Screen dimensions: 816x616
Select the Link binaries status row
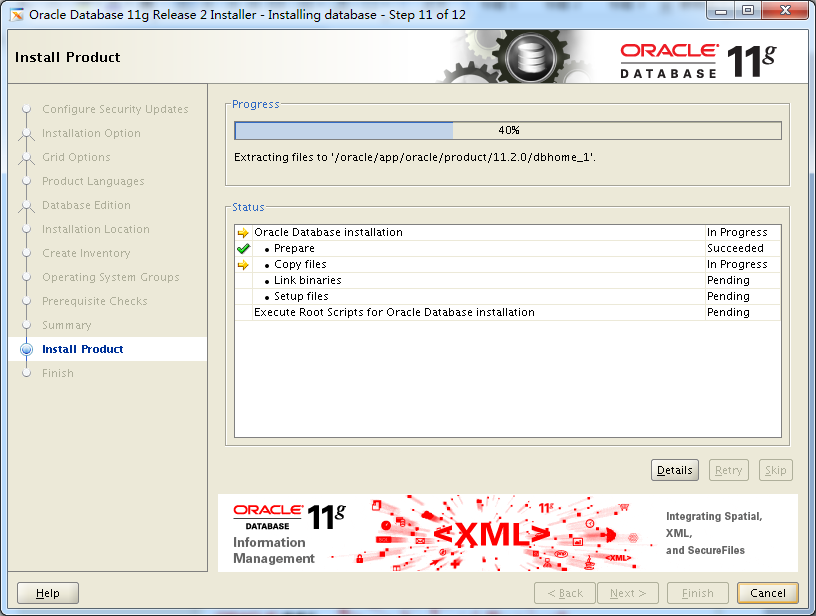508,280
